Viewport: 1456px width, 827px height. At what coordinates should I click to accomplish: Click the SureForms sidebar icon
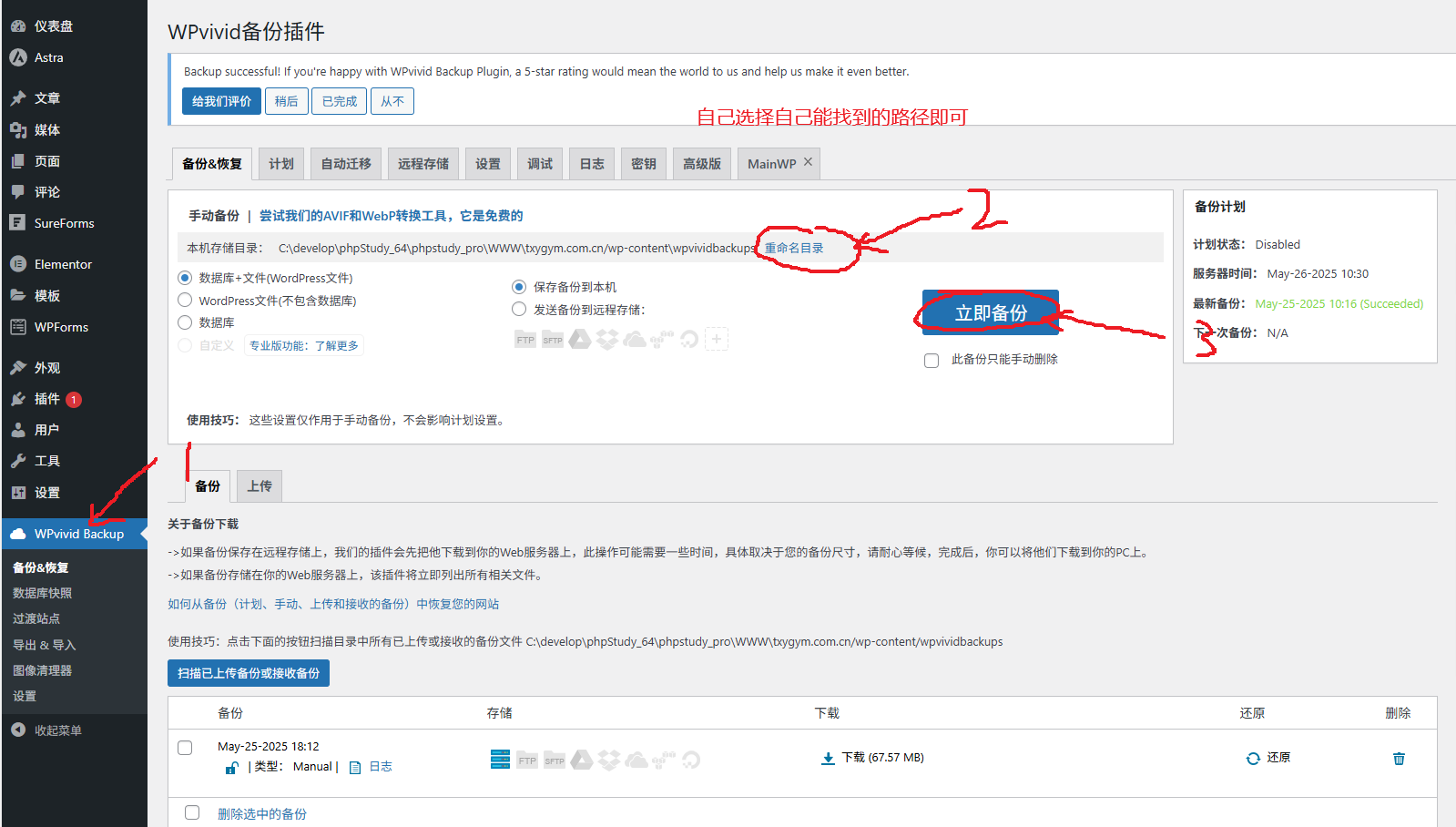[x=18, y=223]
